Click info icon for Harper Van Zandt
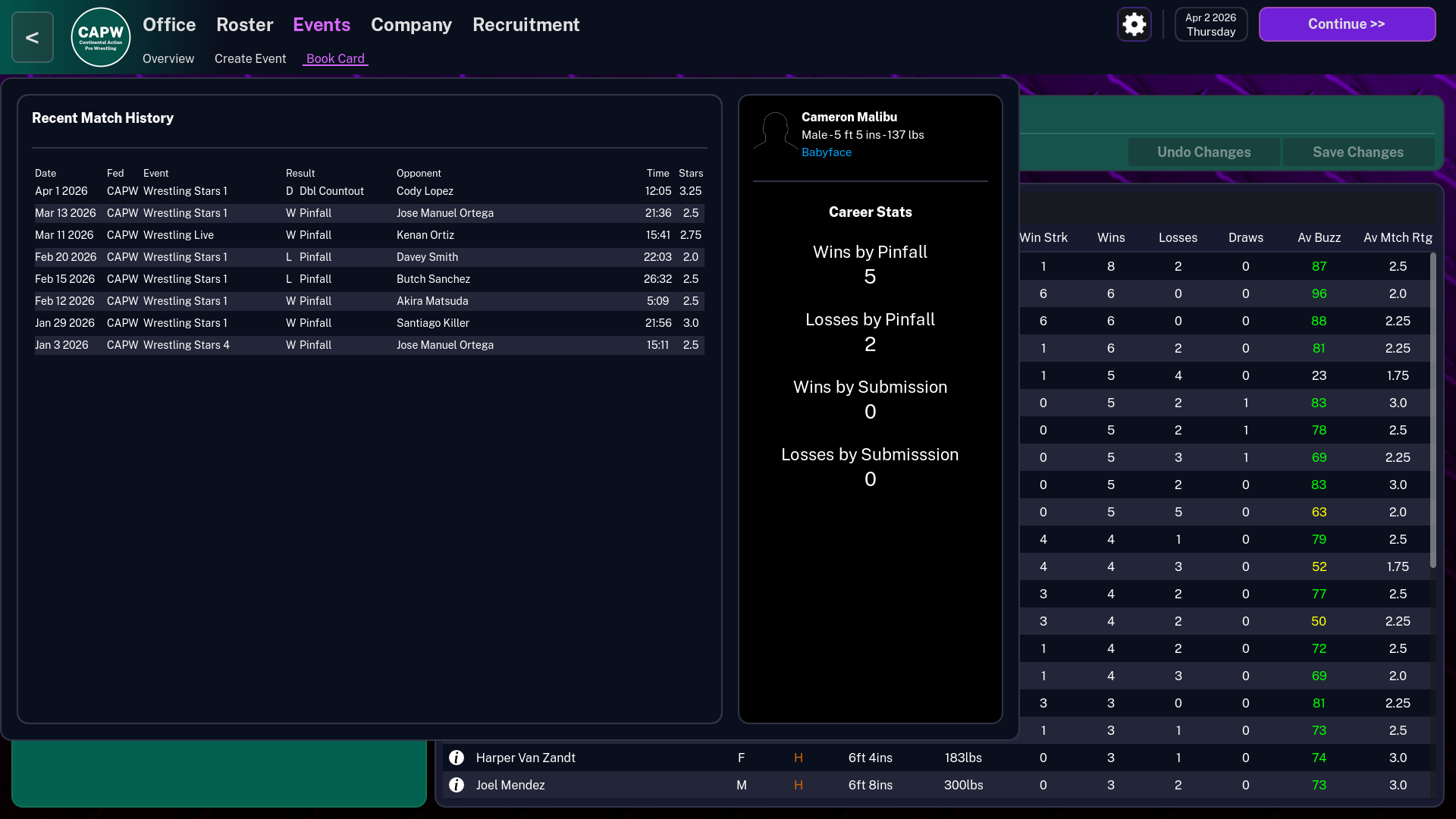This screenshot has height=819, width=1456. (457, 758)
